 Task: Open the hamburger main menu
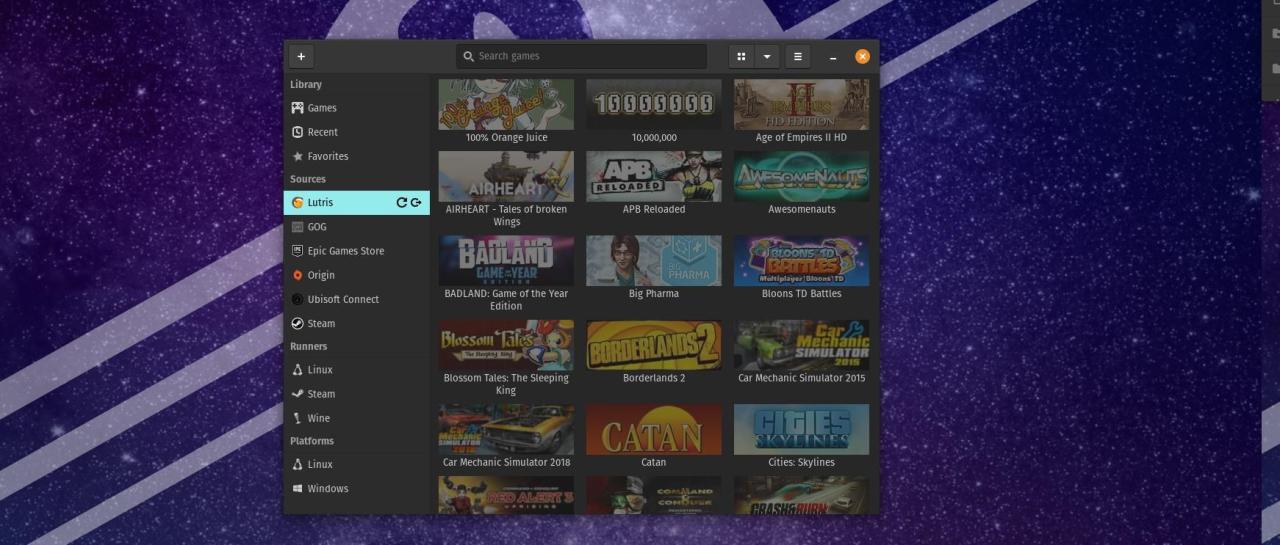[797, 56]
